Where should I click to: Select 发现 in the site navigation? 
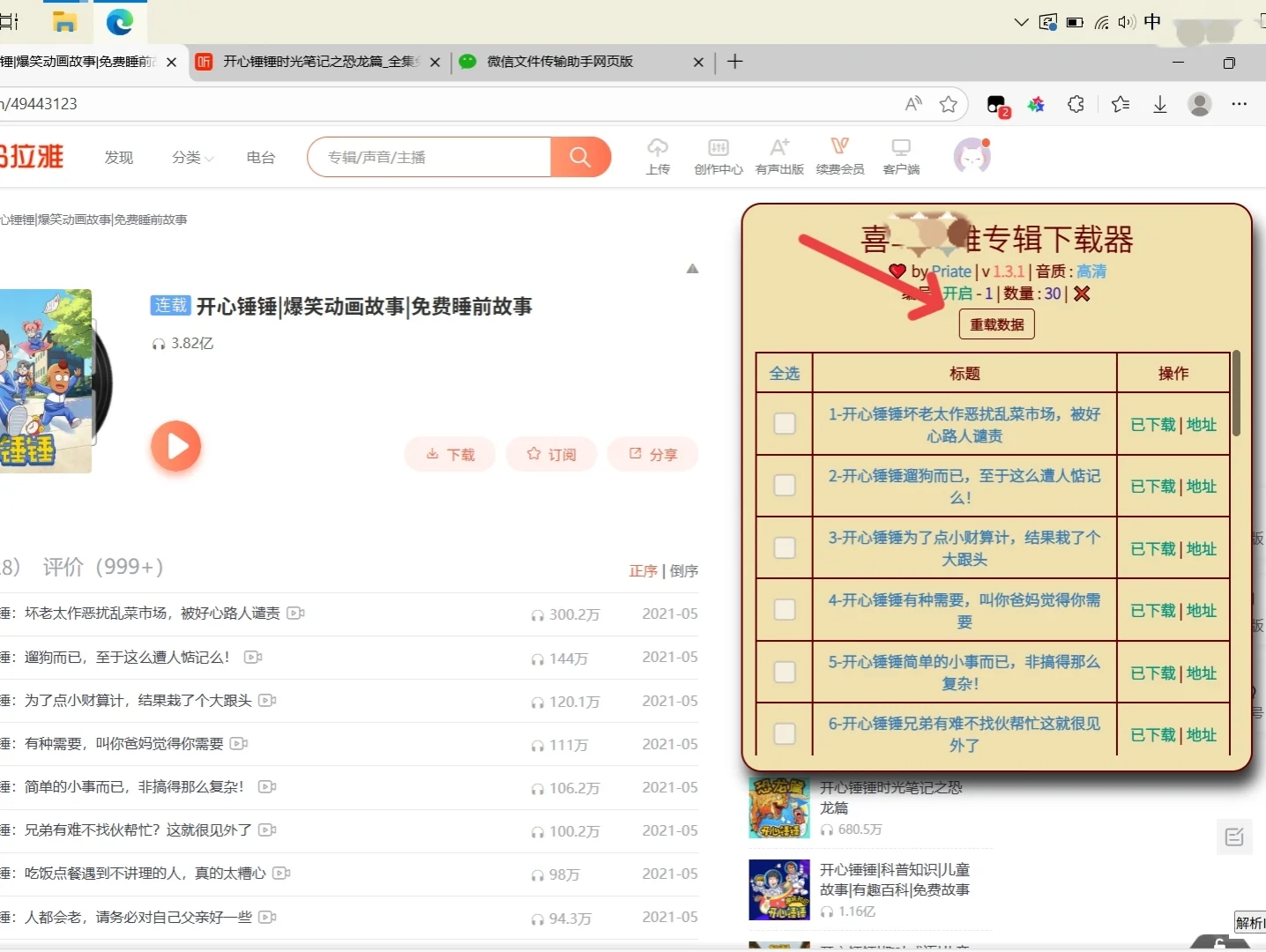pyautogui.click(x=118, y=157)
